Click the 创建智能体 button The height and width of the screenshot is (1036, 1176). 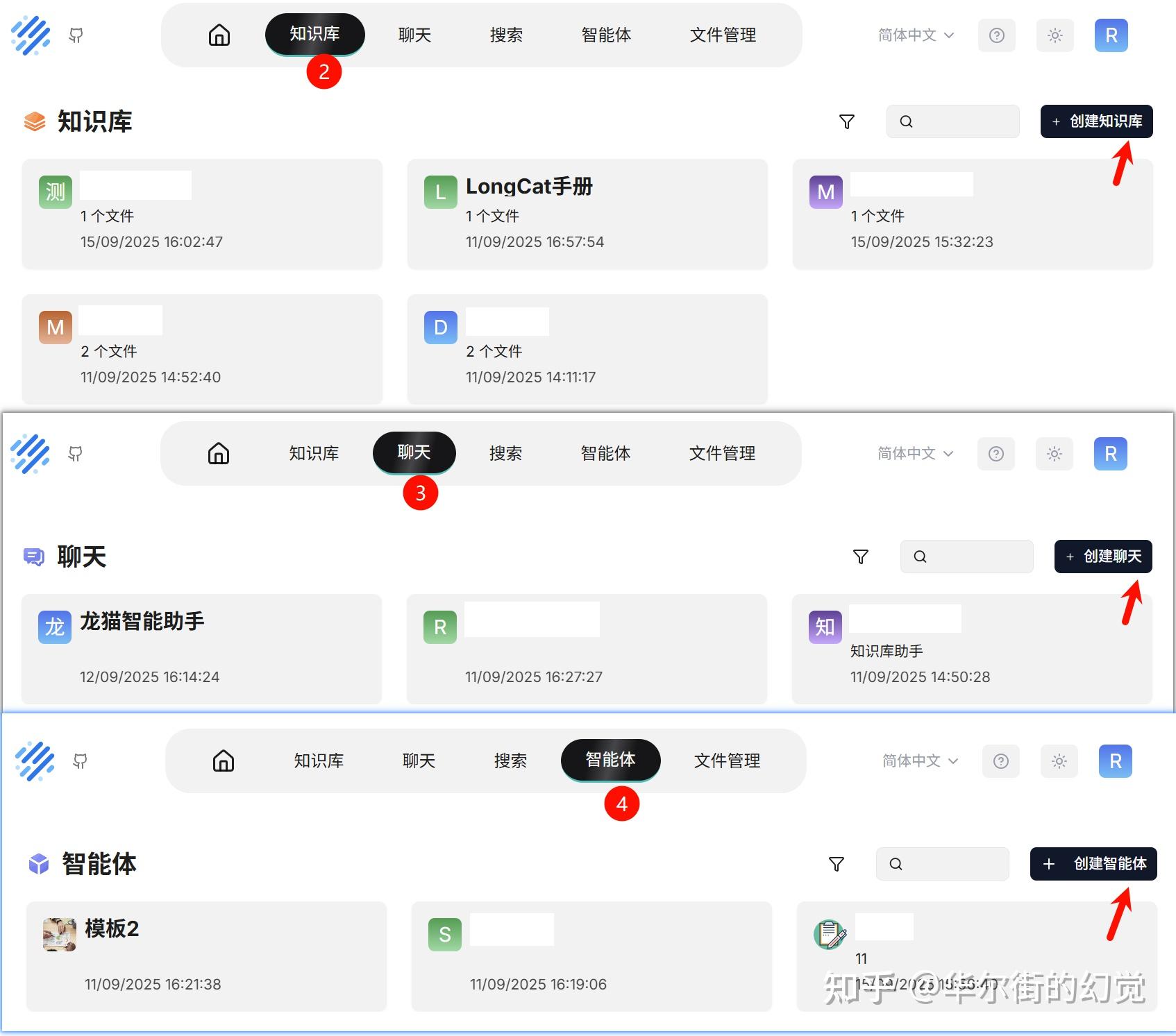1093,864
